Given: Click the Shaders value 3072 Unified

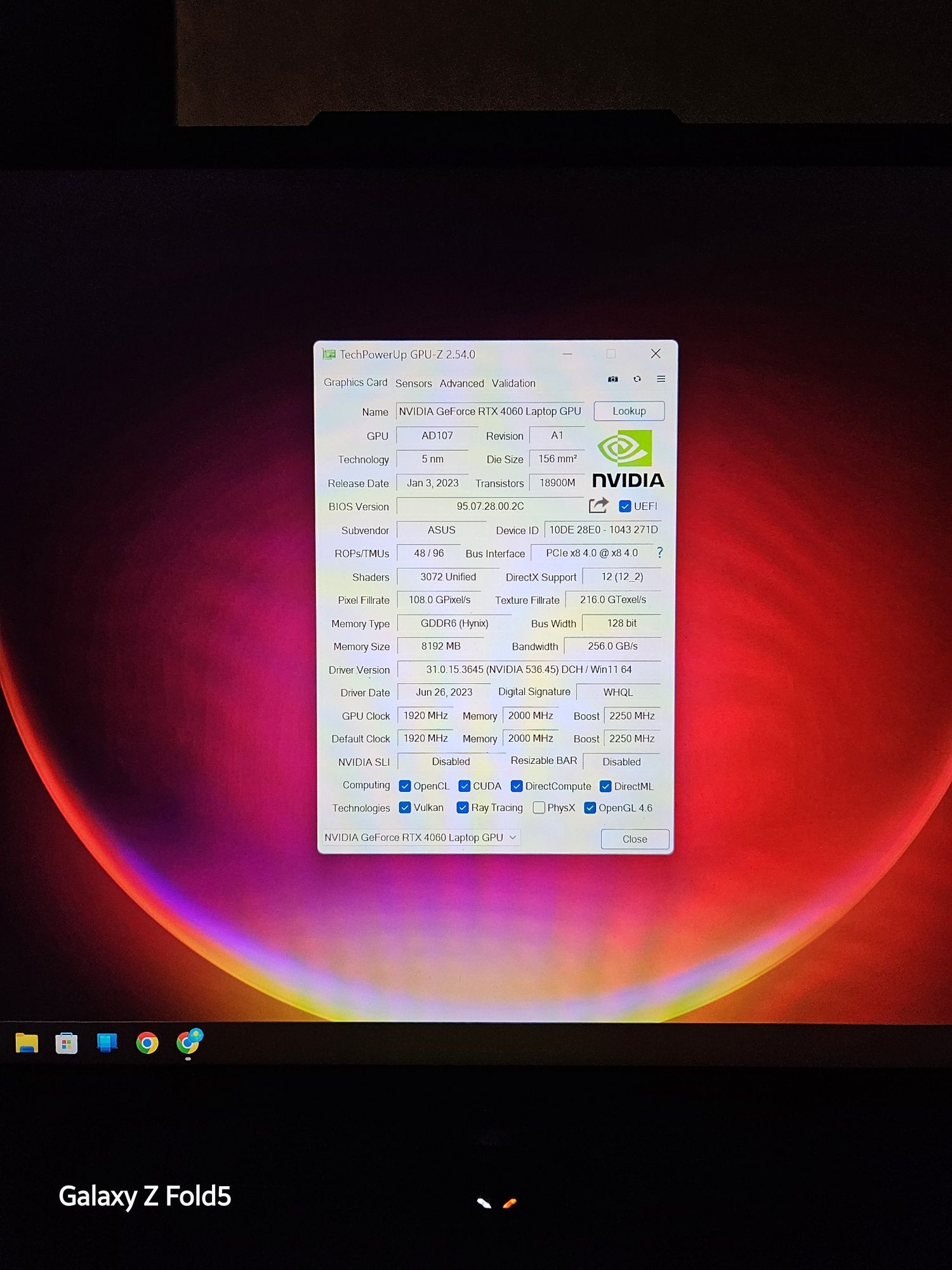Looking at the screenshot, I should point(448,577).
